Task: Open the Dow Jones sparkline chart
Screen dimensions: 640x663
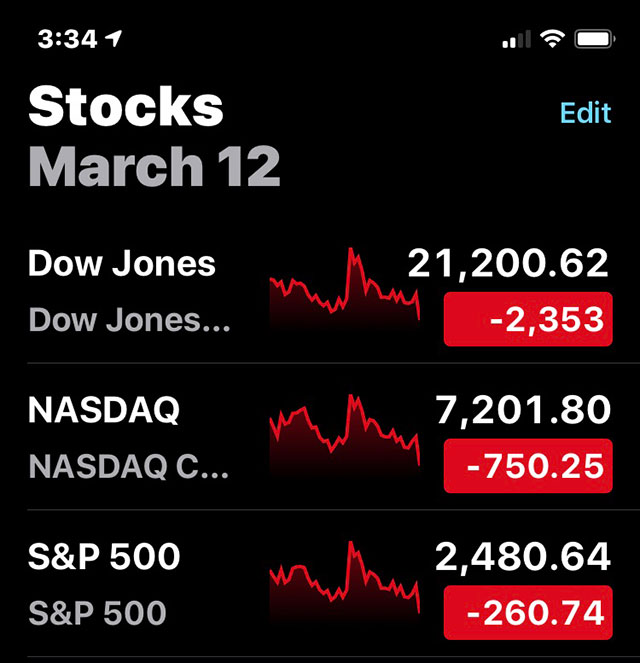Action: [345, 288]
